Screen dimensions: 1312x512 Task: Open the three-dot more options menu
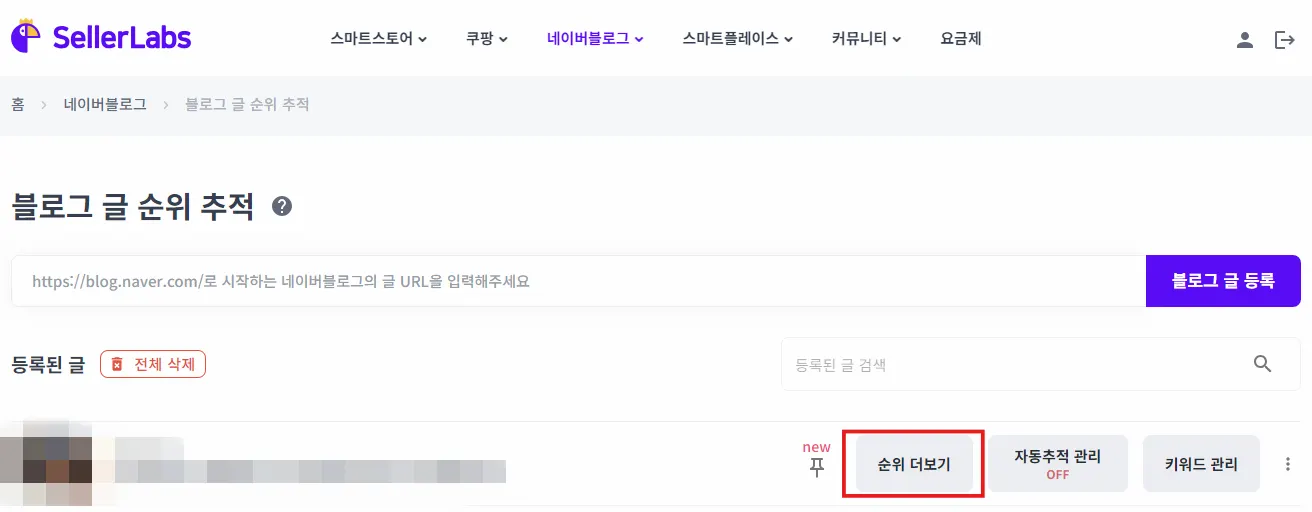click(x=1287, y=464)
